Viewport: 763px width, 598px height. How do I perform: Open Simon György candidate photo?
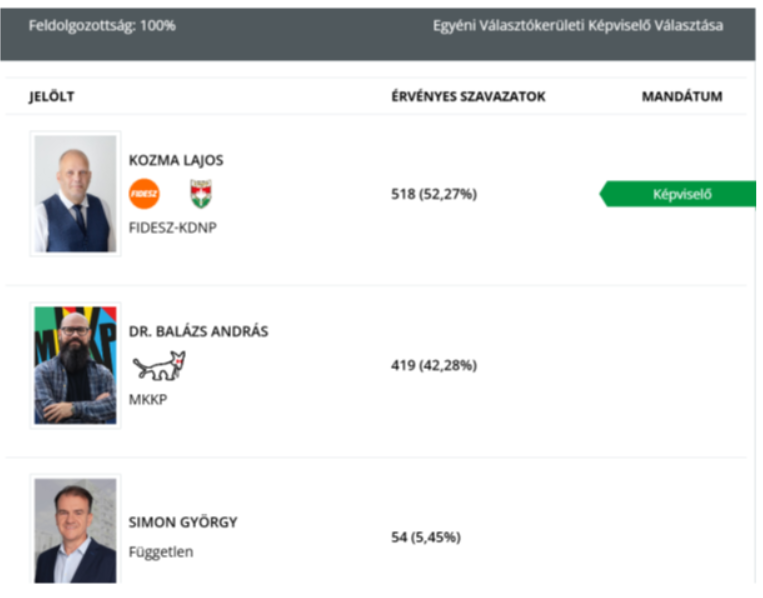[75, 530]
